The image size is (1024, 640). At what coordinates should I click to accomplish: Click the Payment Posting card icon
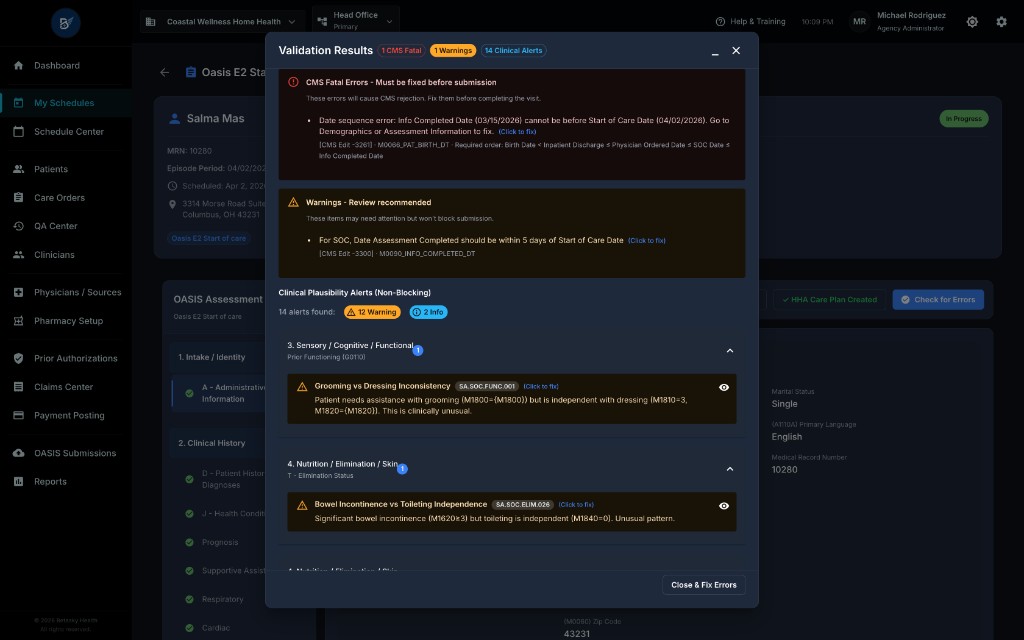18,415
